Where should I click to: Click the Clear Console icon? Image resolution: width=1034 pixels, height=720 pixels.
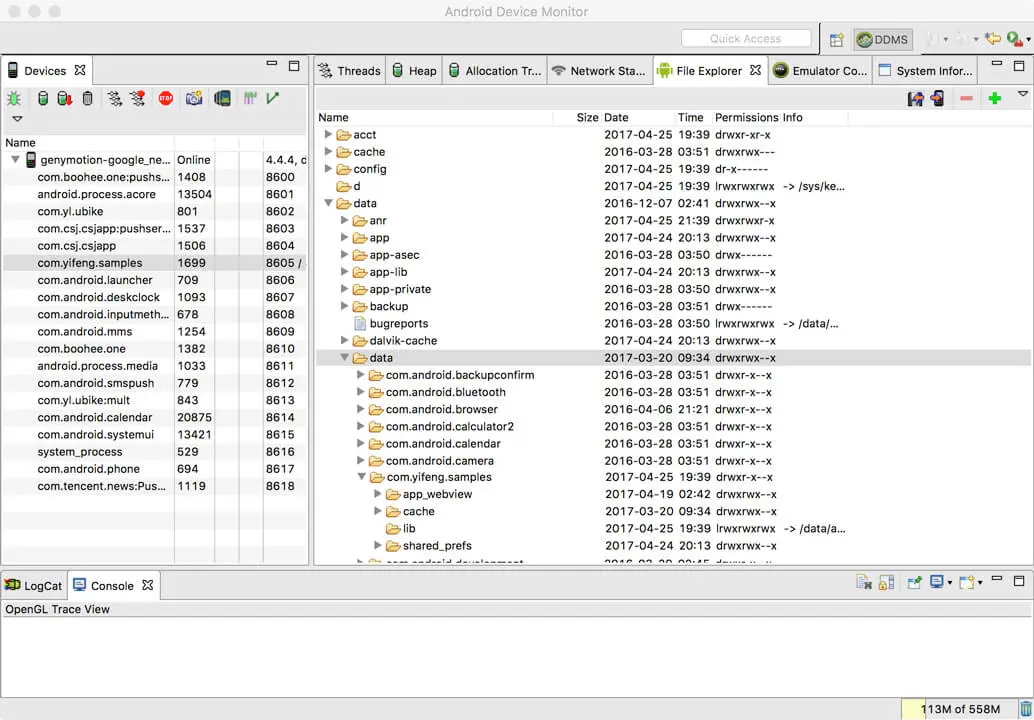click(x=864, y=582)
